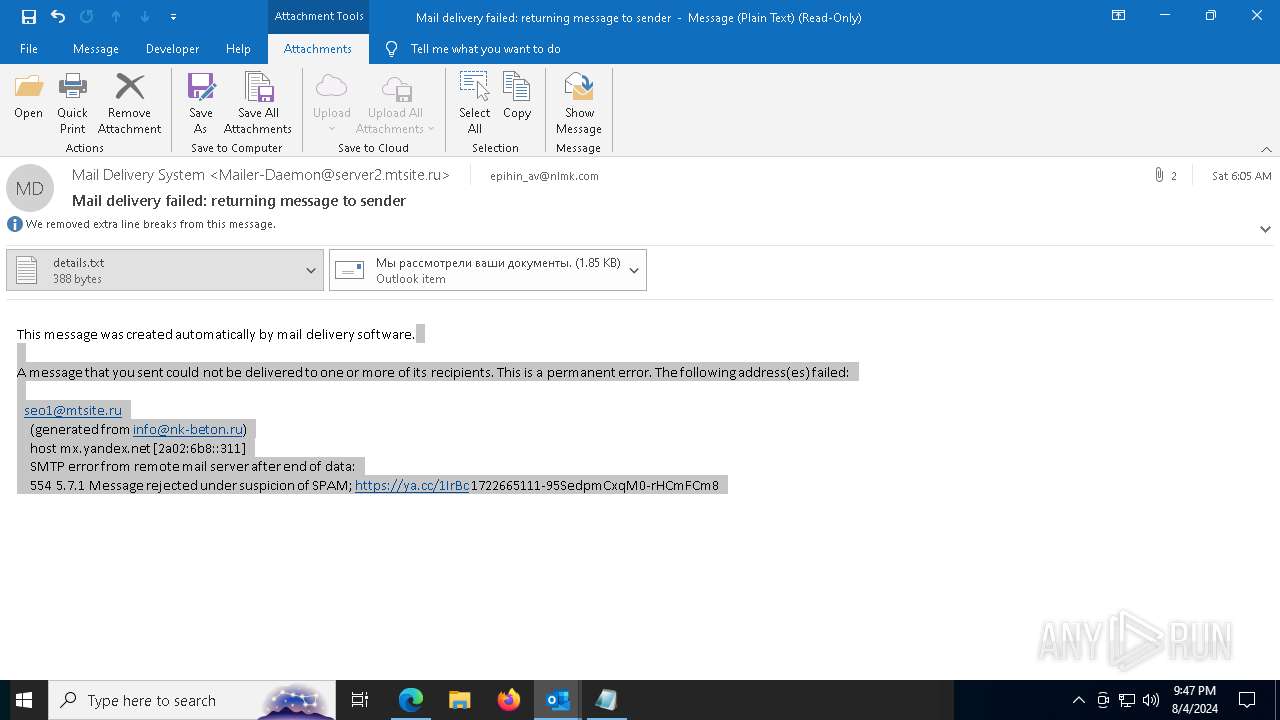Image resolution: width=1280 pixels, height=720 pixels.
Task: Click the MD sender avatar
Action: [30, 188]
